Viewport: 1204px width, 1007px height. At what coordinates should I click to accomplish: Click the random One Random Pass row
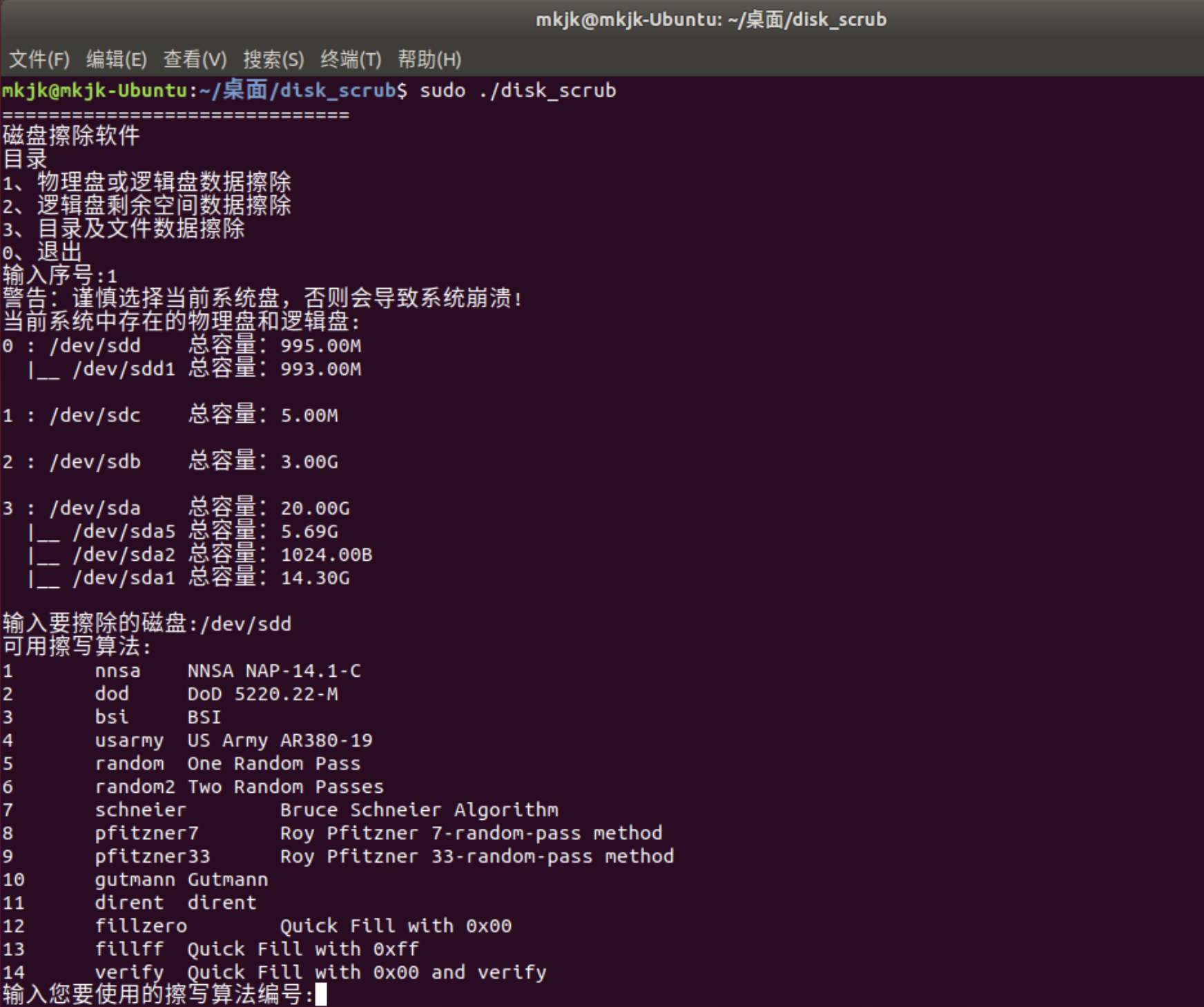tap(182, 764)
